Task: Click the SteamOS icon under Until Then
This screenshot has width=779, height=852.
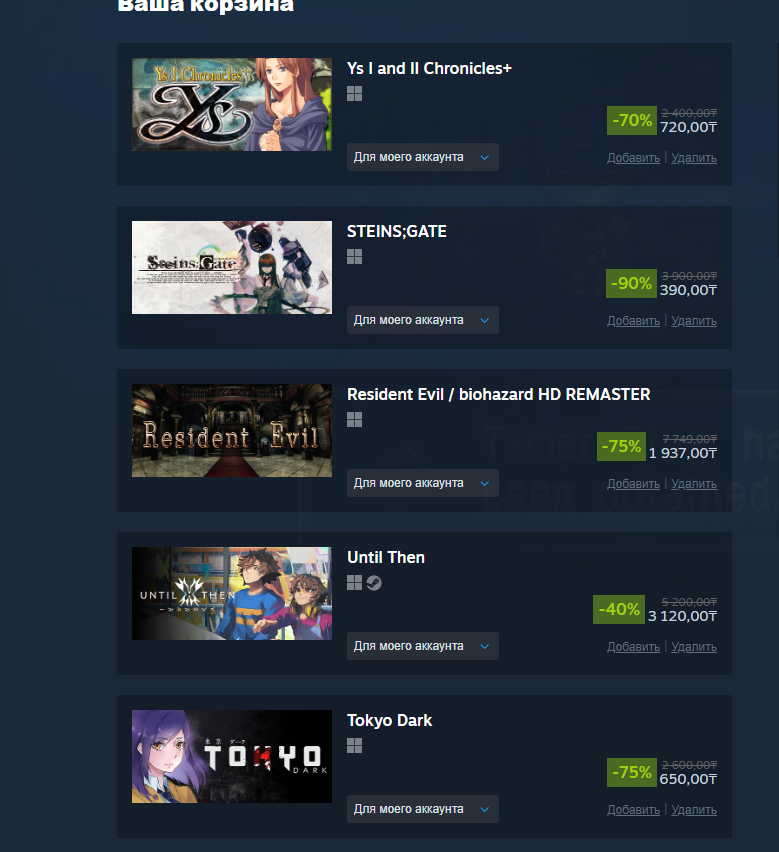Action: tap(374, 583)
